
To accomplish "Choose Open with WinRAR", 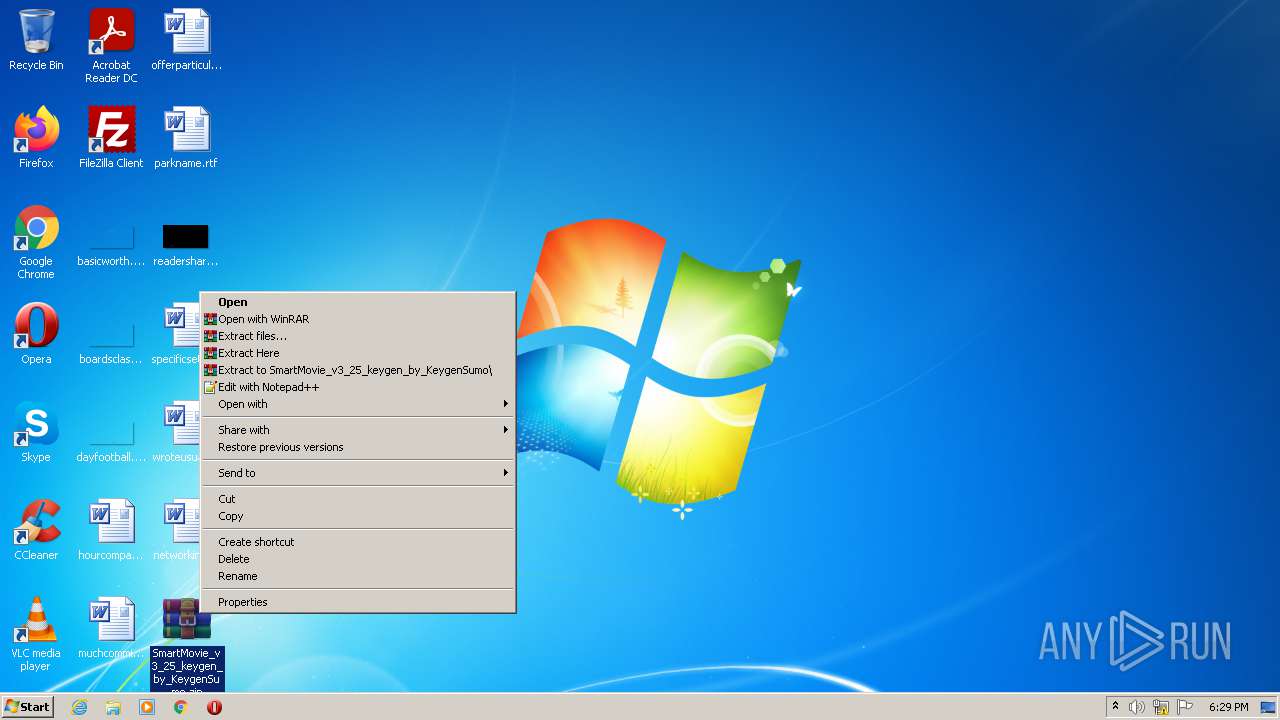I will (x=358, y=319).
